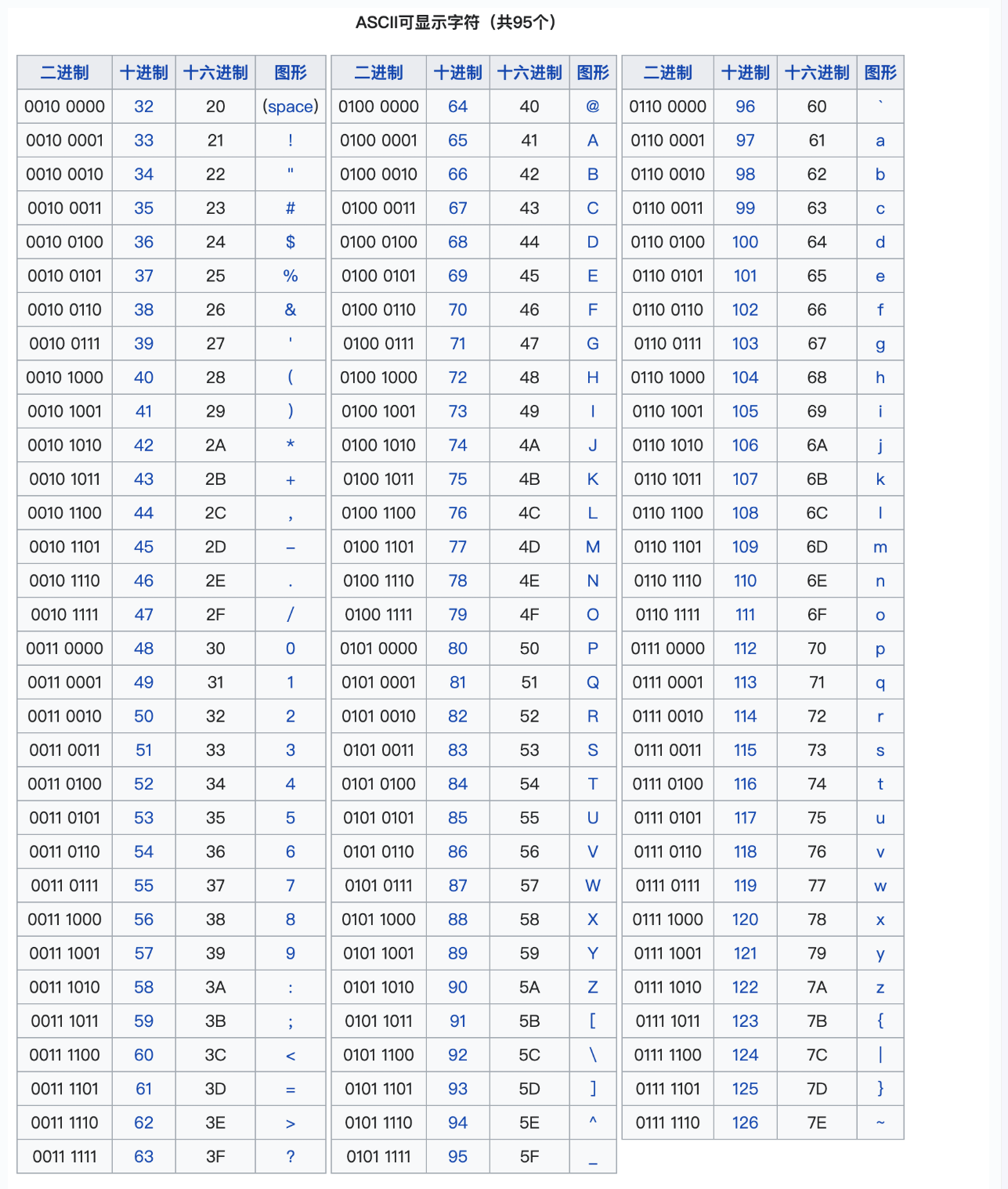This screenshot has height=1189, width=1008.
Task: Open the 十六进制 header above hex 60
Action: tap(817, 73)
